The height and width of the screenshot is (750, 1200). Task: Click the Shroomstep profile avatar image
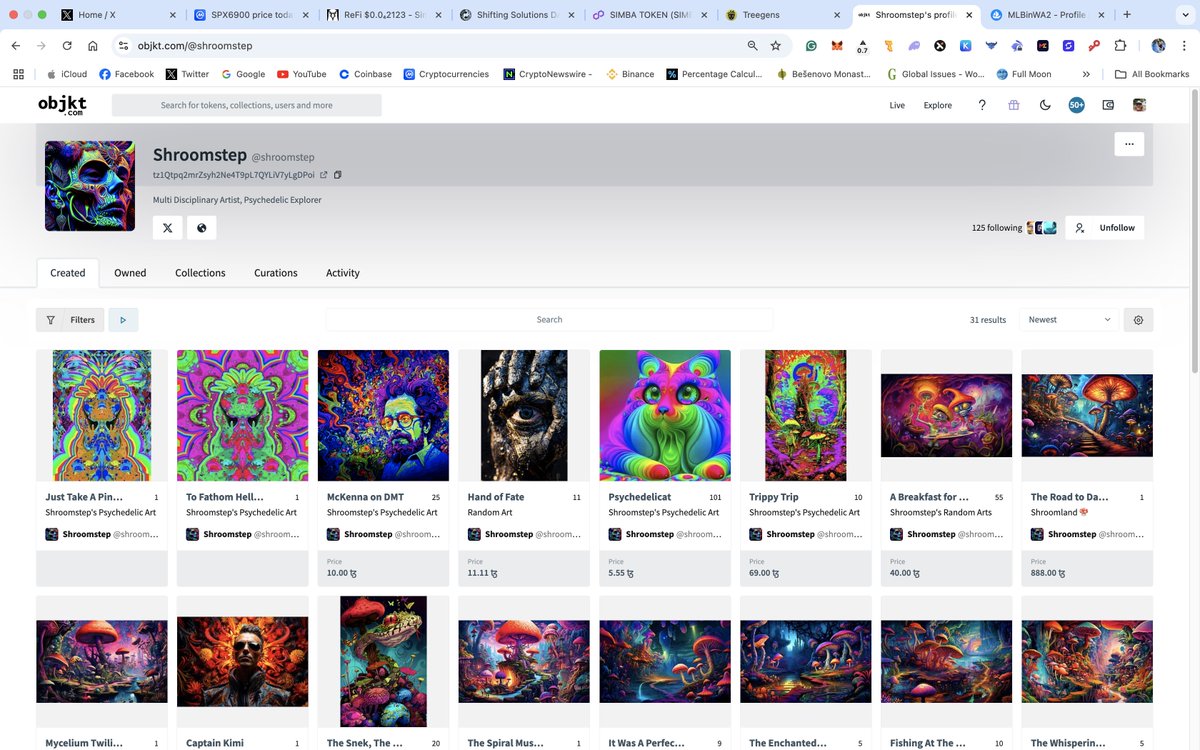90,186
